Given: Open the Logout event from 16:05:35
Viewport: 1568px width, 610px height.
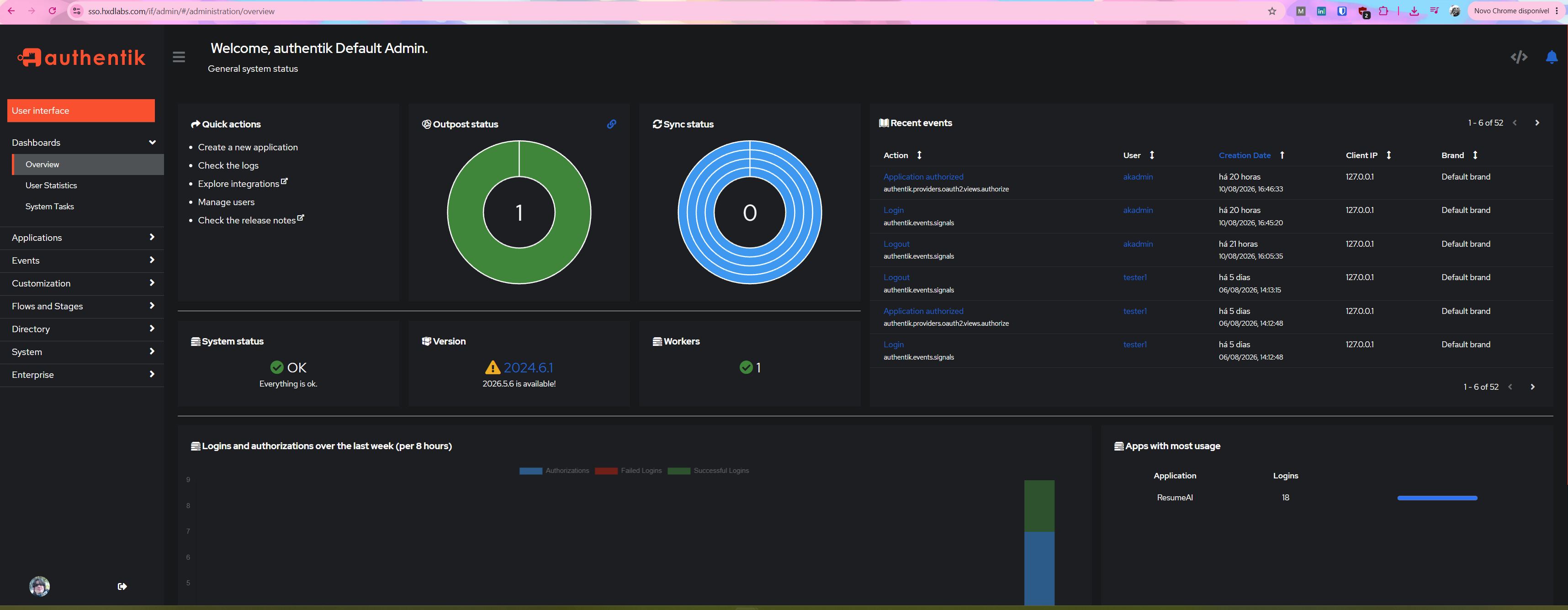Looking at the screenshot, I should (x=896, y=244).
